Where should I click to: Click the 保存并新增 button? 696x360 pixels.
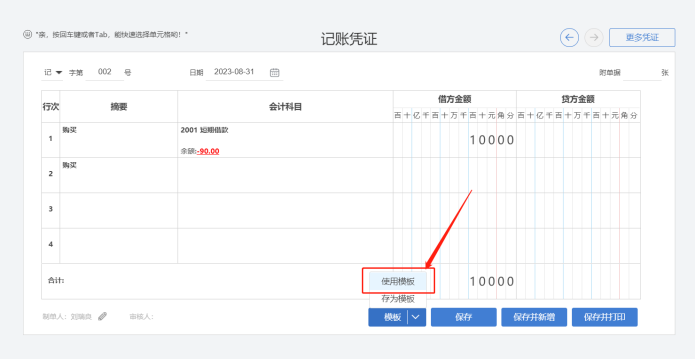click(x=534, y=317)
